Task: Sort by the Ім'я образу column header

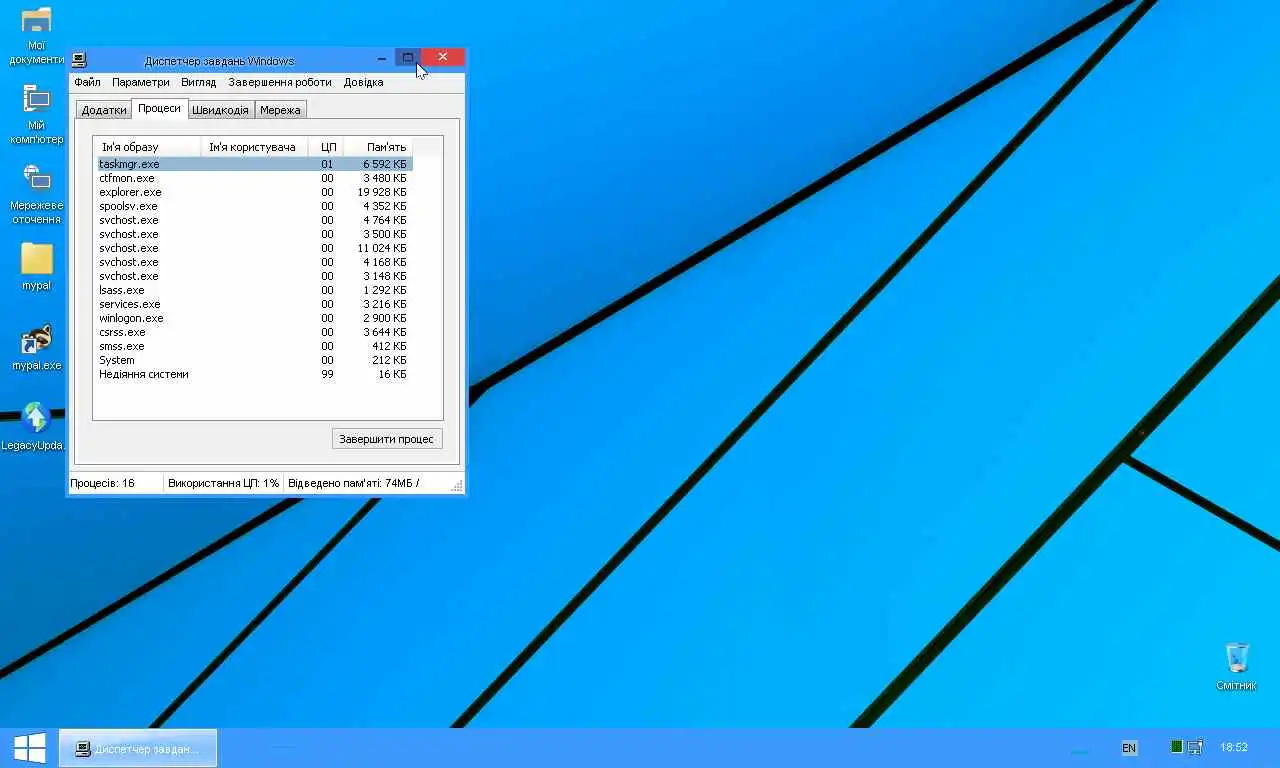Action: pos(148,147)
